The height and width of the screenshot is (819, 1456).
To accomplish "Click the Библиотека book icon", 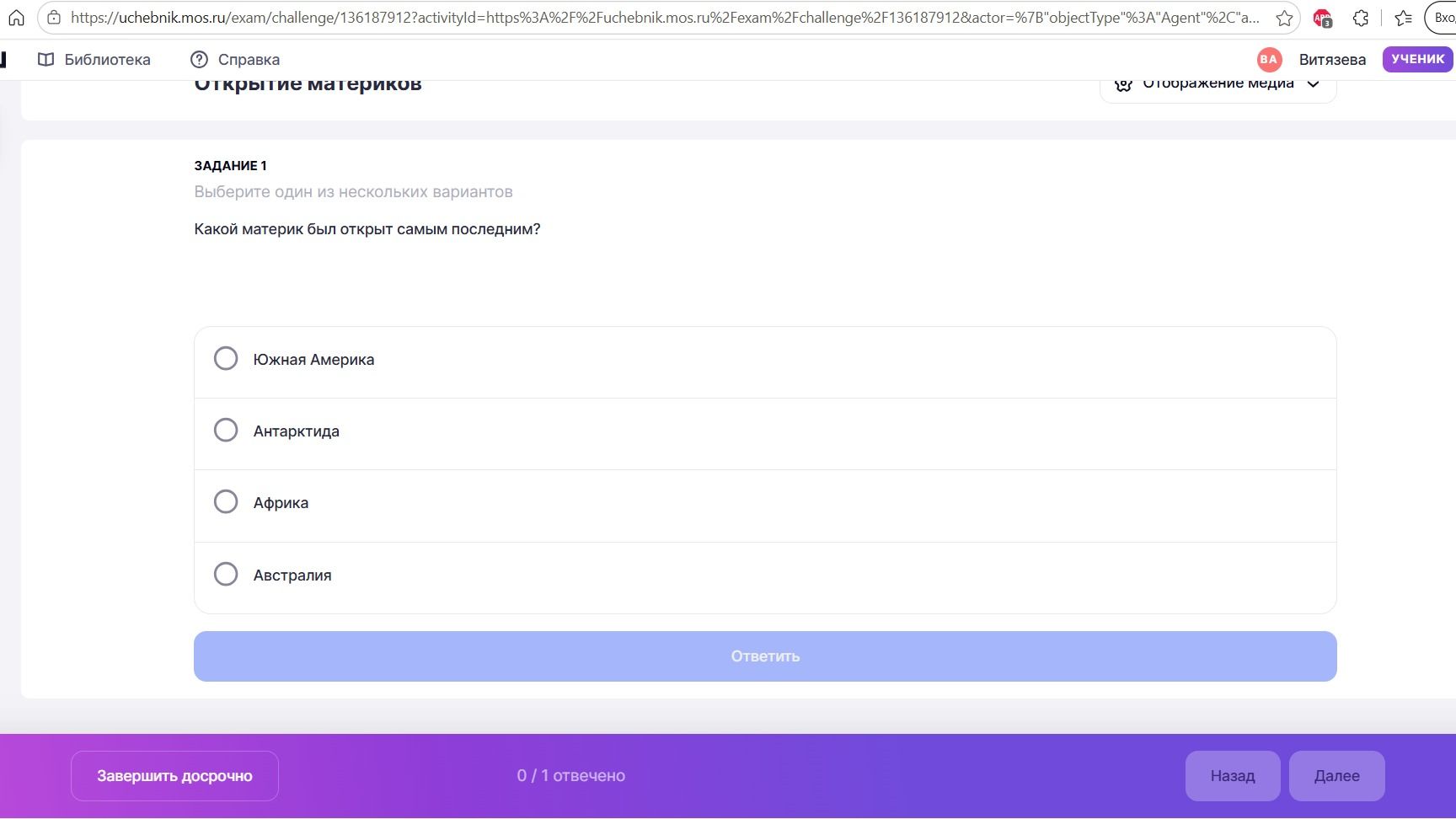I will tap(46, 59).
